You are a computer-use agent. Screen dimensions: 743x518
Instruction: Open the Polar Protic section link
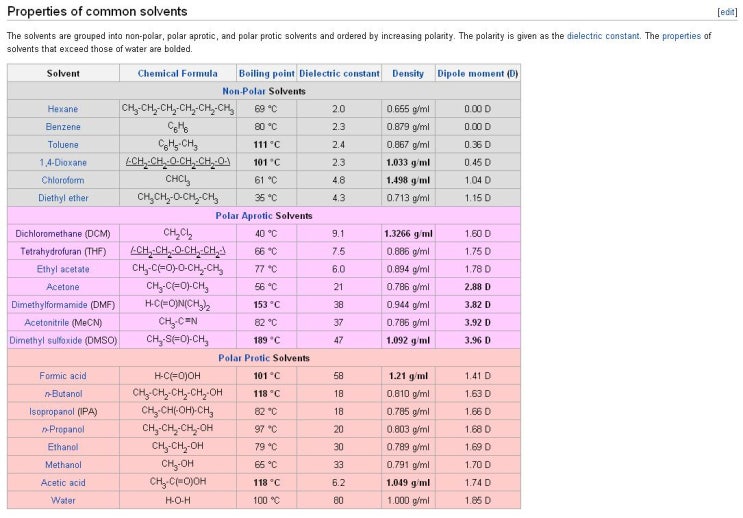pyautogui.click(x=244, y=358)
